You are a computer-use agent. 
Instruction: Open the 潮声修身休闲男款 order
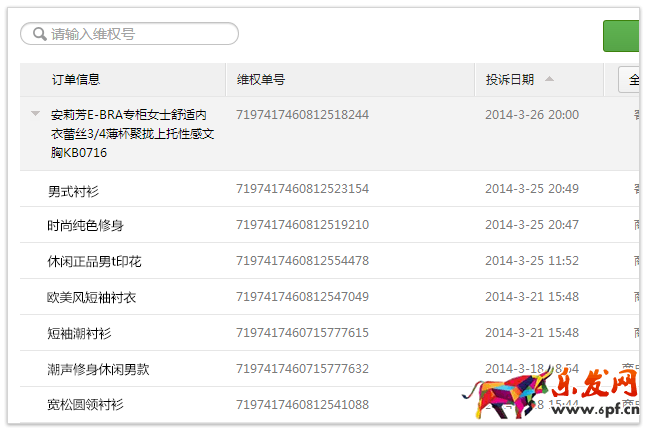click(97, 369)
